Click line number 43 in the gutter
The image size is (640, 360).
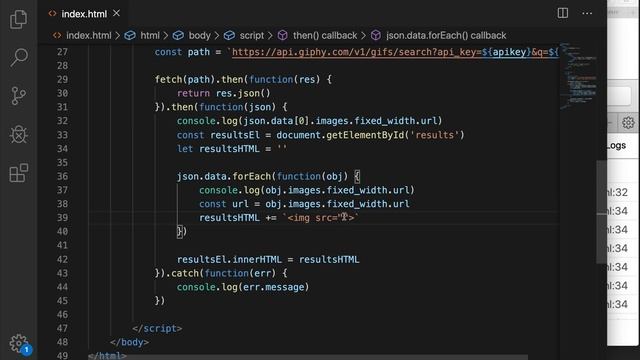click(62, 273)
